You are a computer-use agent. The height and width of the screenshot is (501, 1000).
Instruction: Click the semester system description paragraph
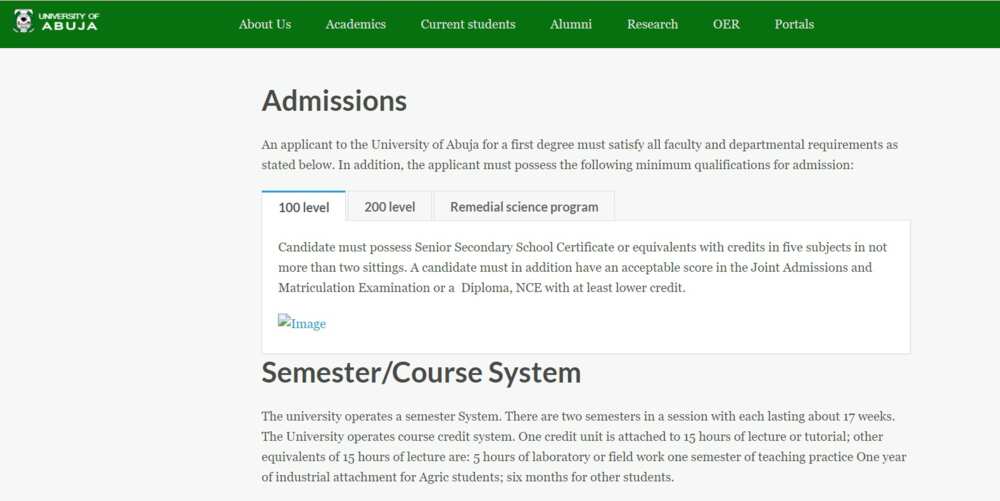pos(584,446)
